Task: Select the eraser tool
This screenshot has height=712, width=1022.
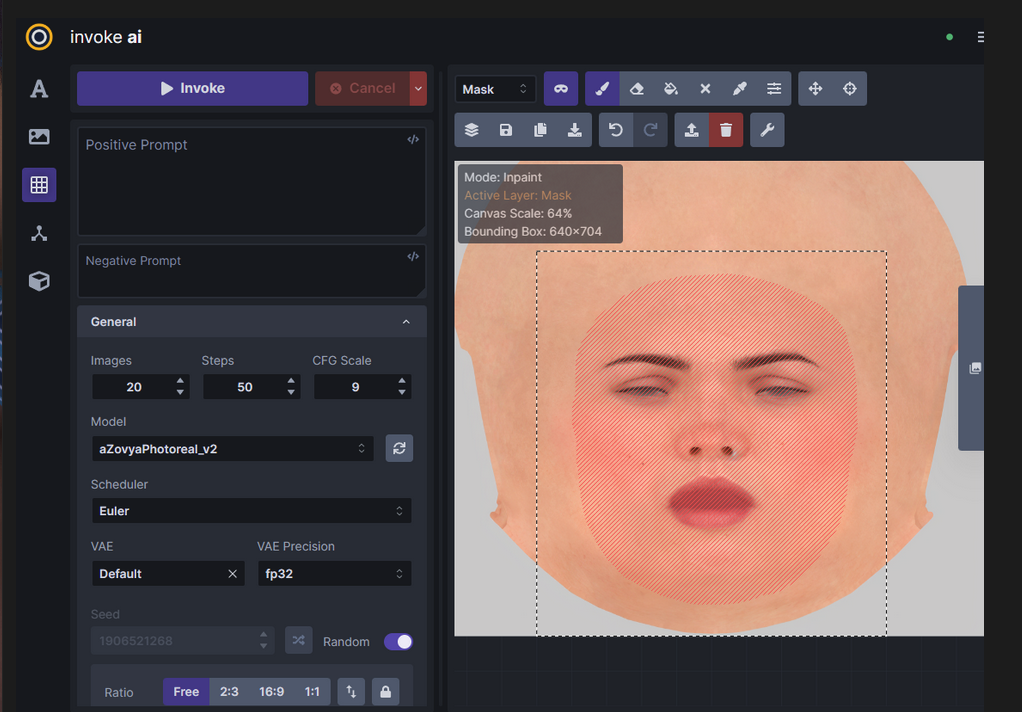Action: point(636,89)
